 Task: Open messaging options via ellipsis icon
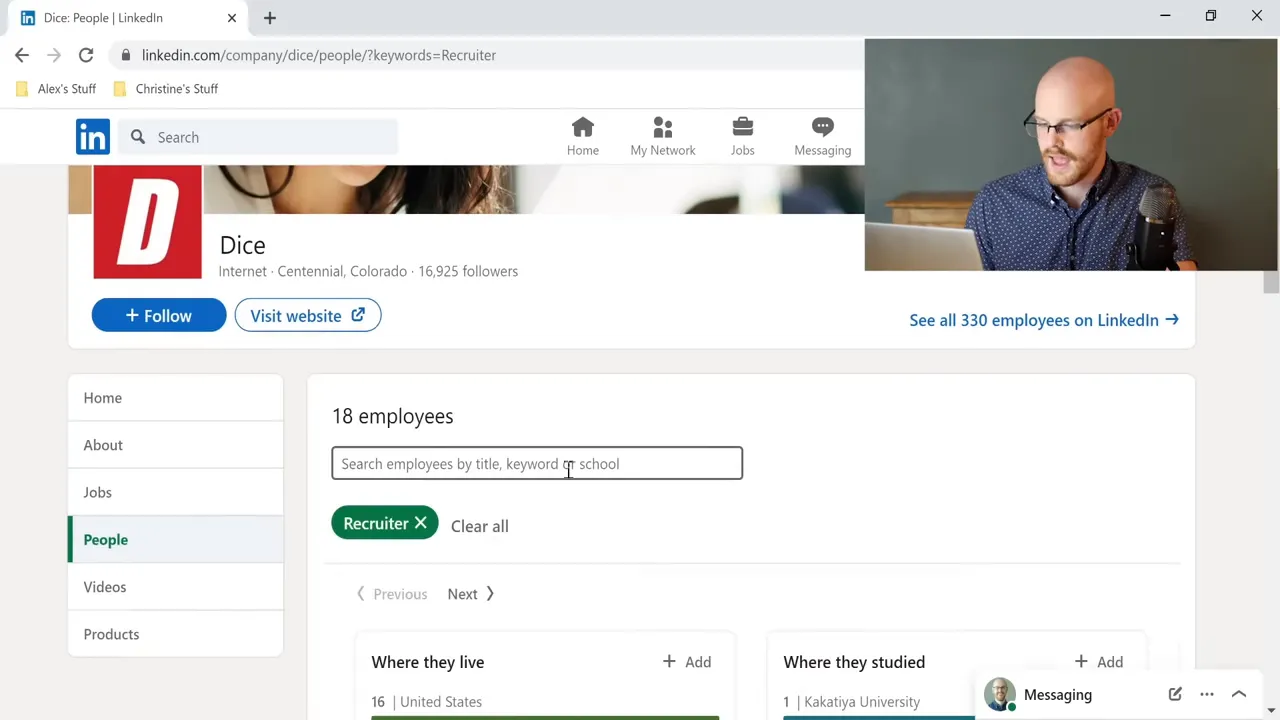[1207, 694]
